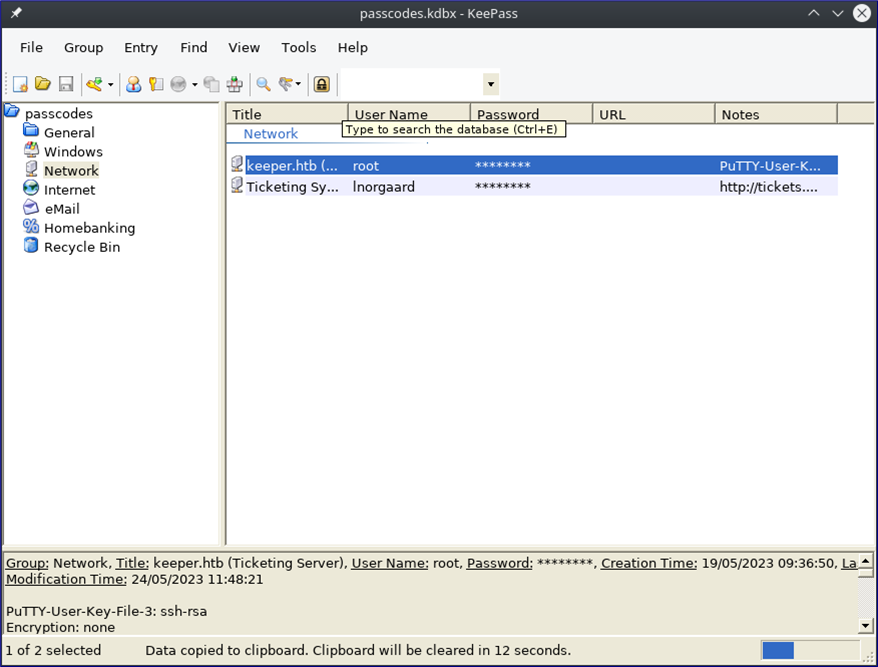Click the details pane scroll up arrow
The width and height of the screenshot is (878, 667).
click(866, 561)
